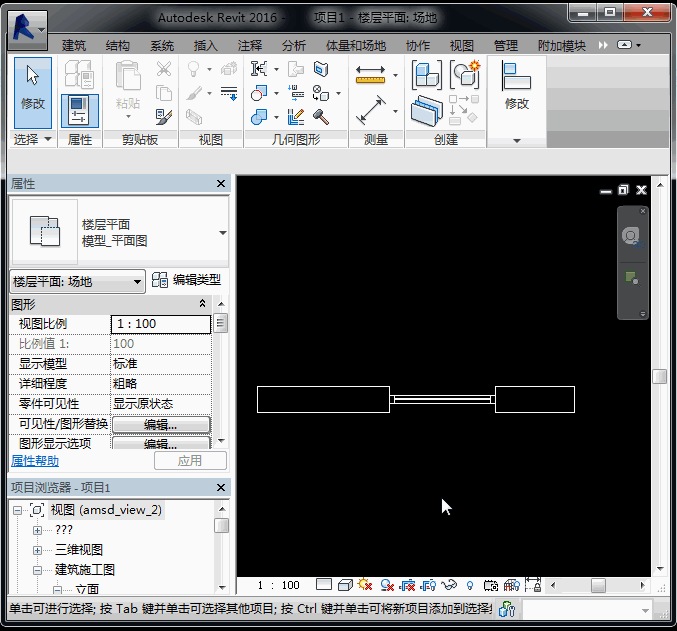Open the type selector dropdown for 楼层平面
677x631 pixels.
222,232
